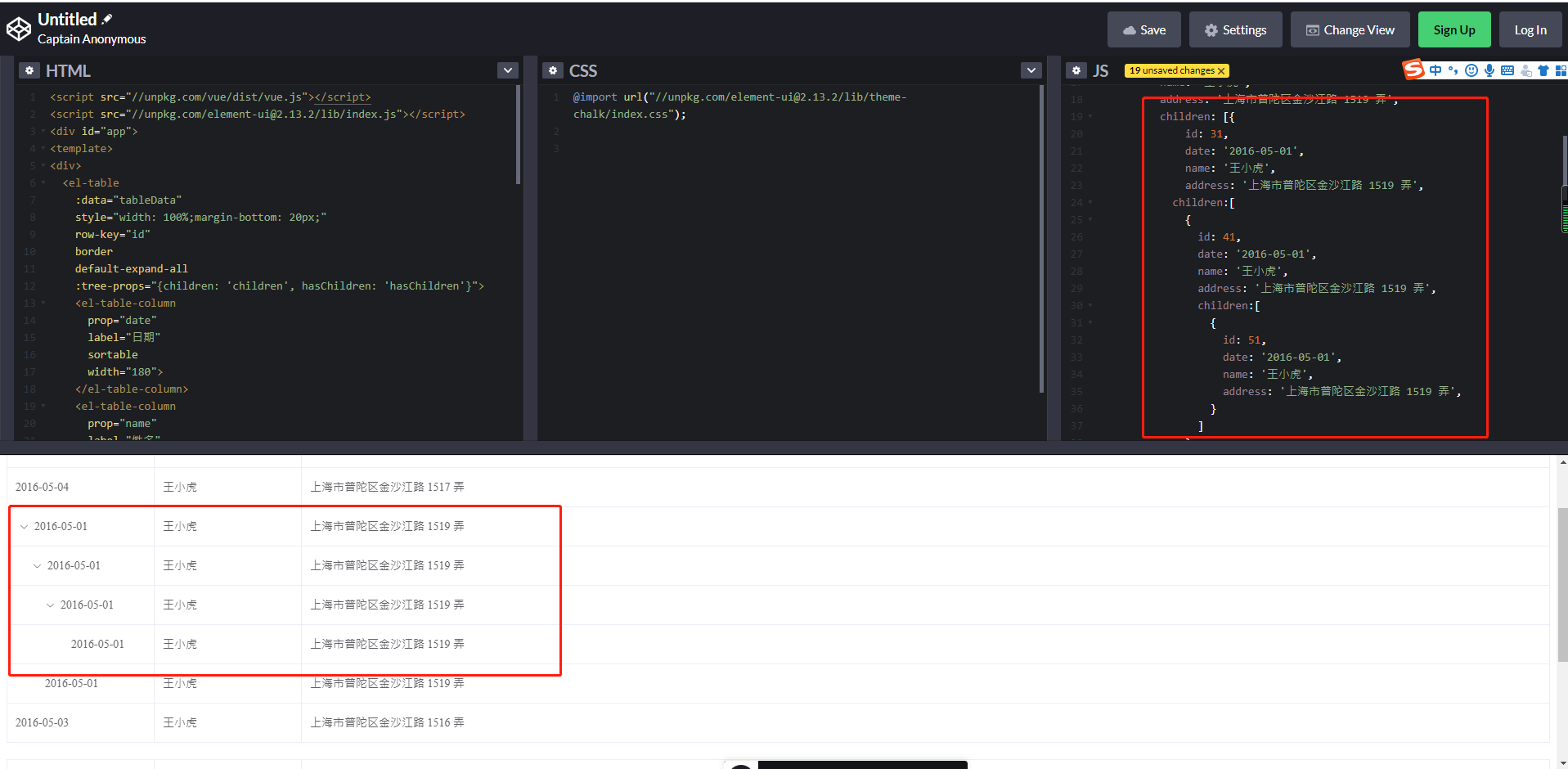Screen dimensions: 1568x769
Task: Open the Change View menu
Action: [x=1350, y=29]
